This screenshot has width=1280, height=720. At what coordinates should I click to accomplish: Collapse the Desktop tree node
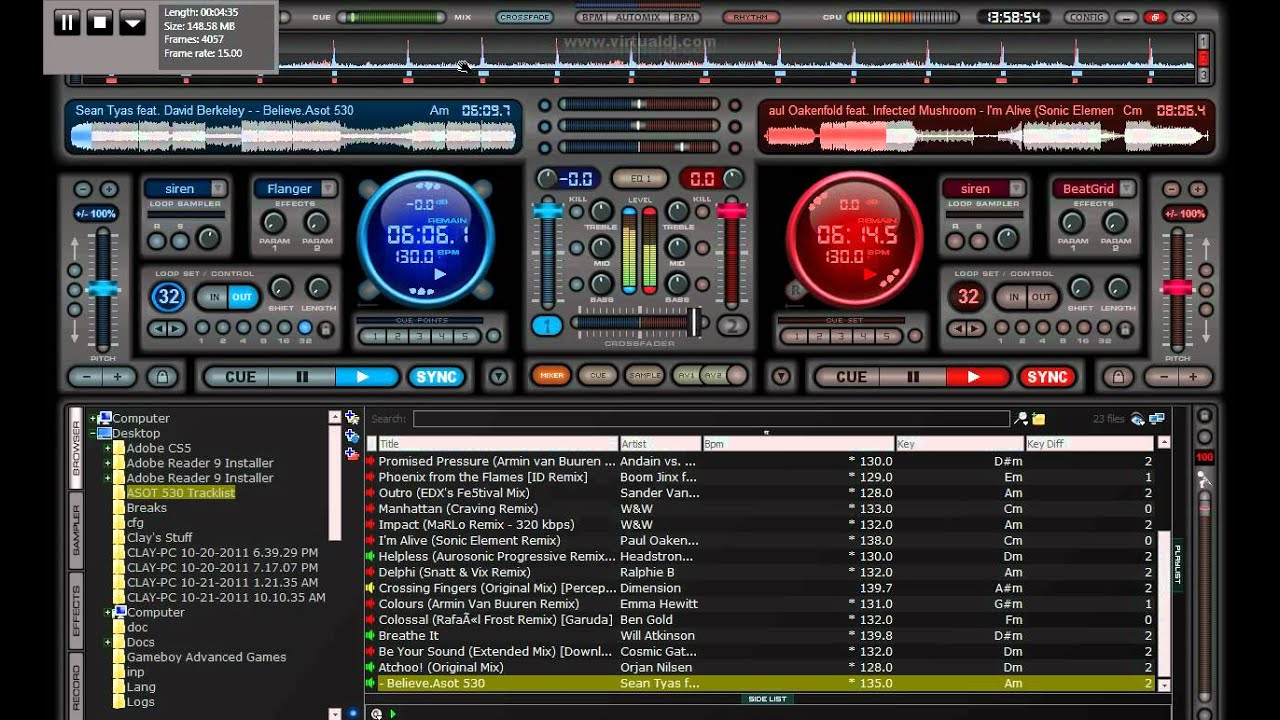click(93, 433)
